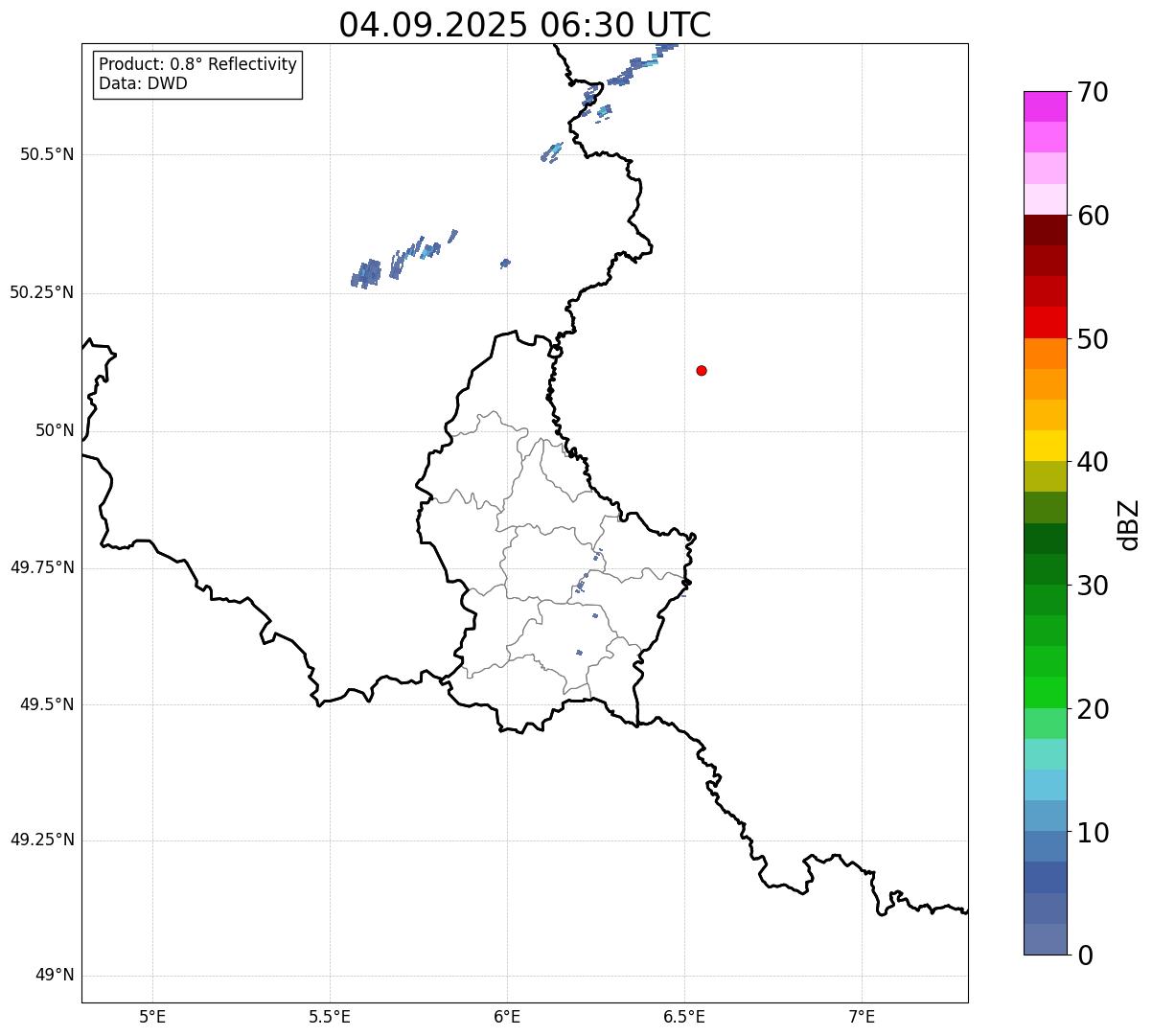
Task: Click the colorbar tick label 50
Action: pyautogui.click(x=1093, y=340)
